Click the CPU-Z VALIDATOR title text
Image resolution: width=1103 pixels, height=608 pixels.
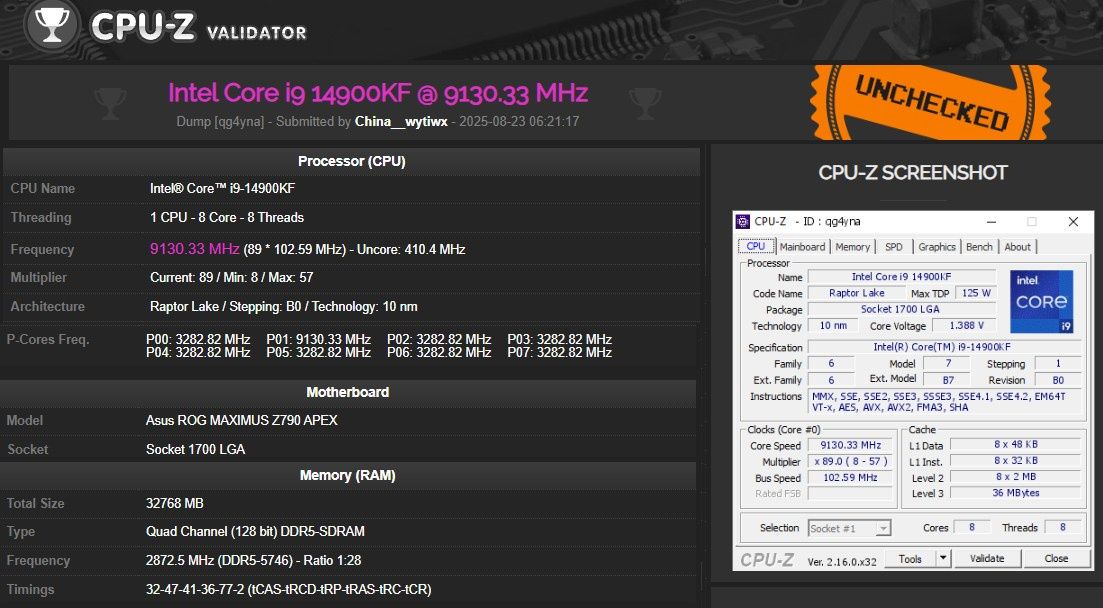pos(199,27)
